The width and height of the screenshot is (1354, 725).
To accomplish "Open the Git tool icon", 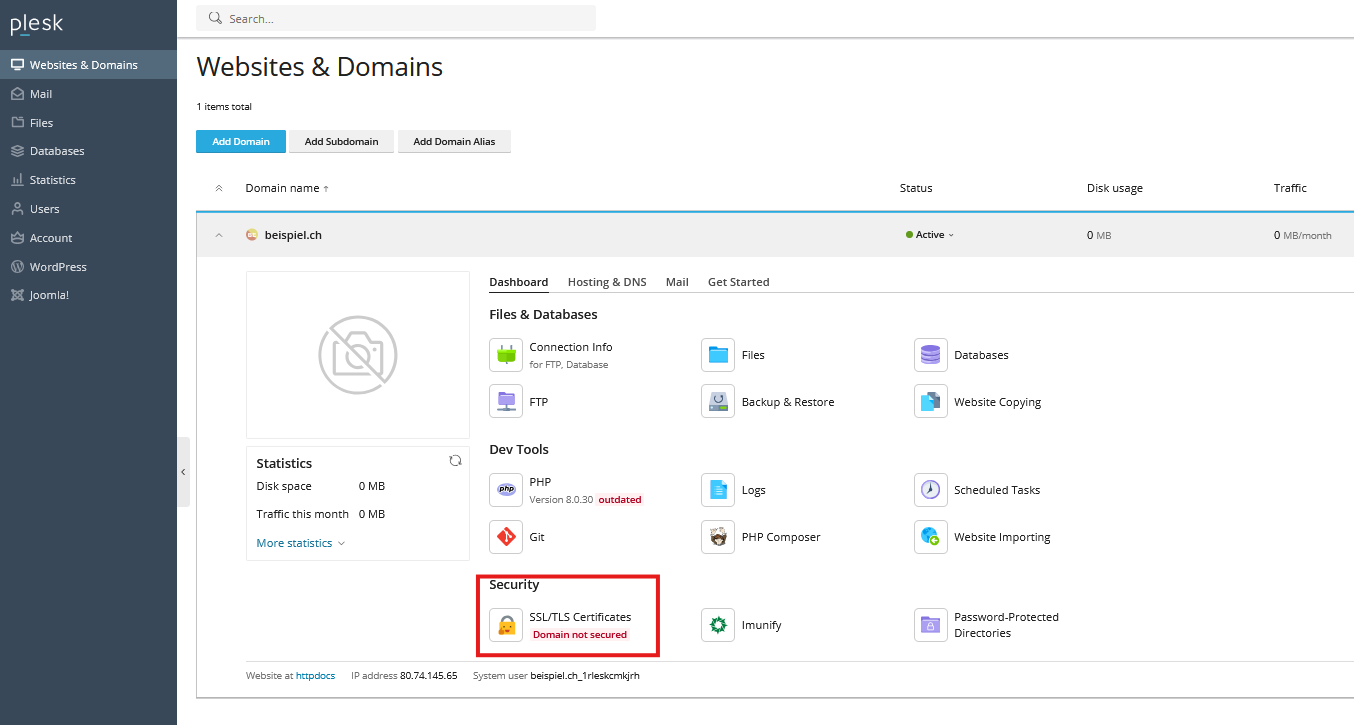I will pos(506,537).
